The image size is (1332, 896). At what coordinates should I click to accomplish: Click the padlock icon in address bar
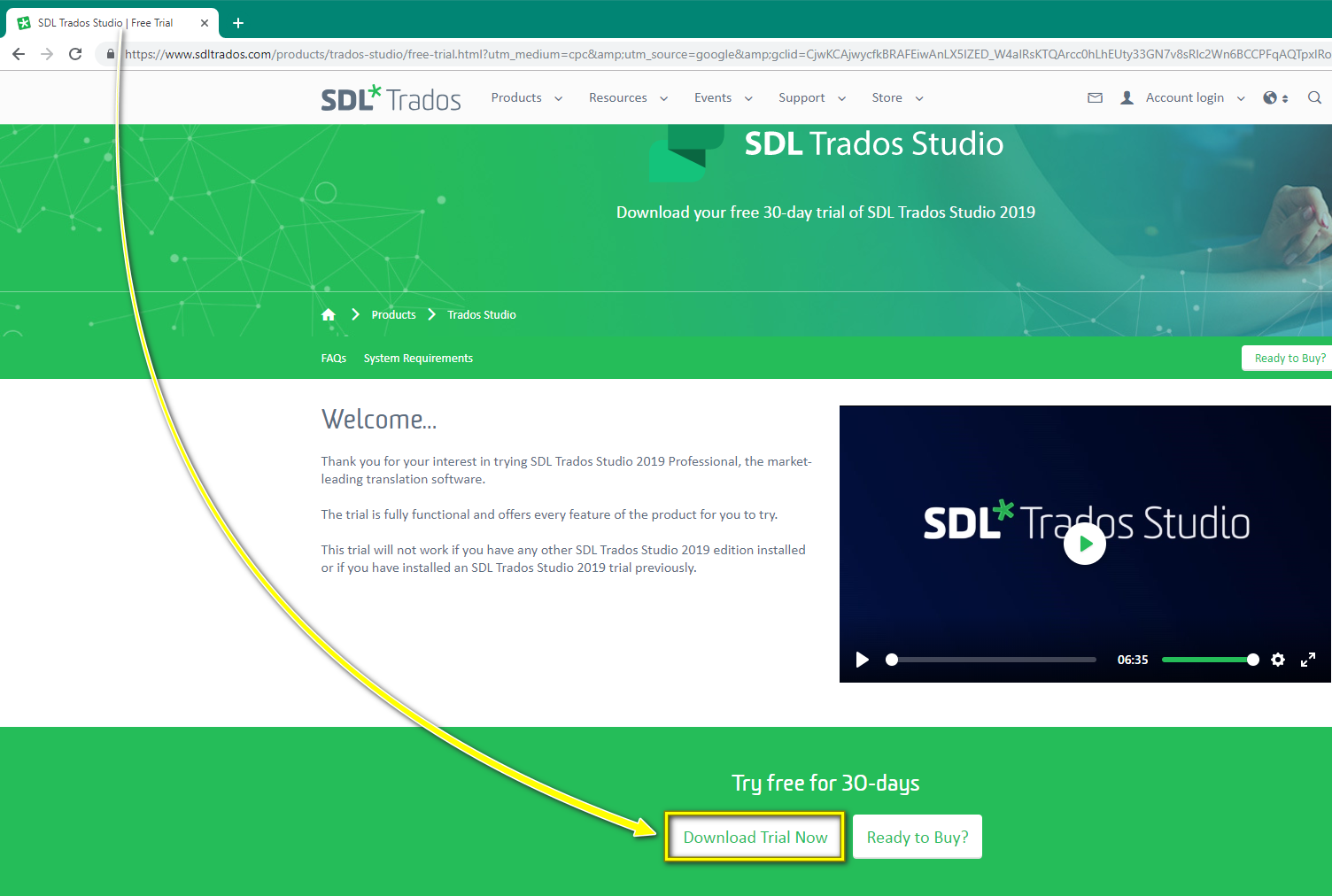(x=110, y=54)
